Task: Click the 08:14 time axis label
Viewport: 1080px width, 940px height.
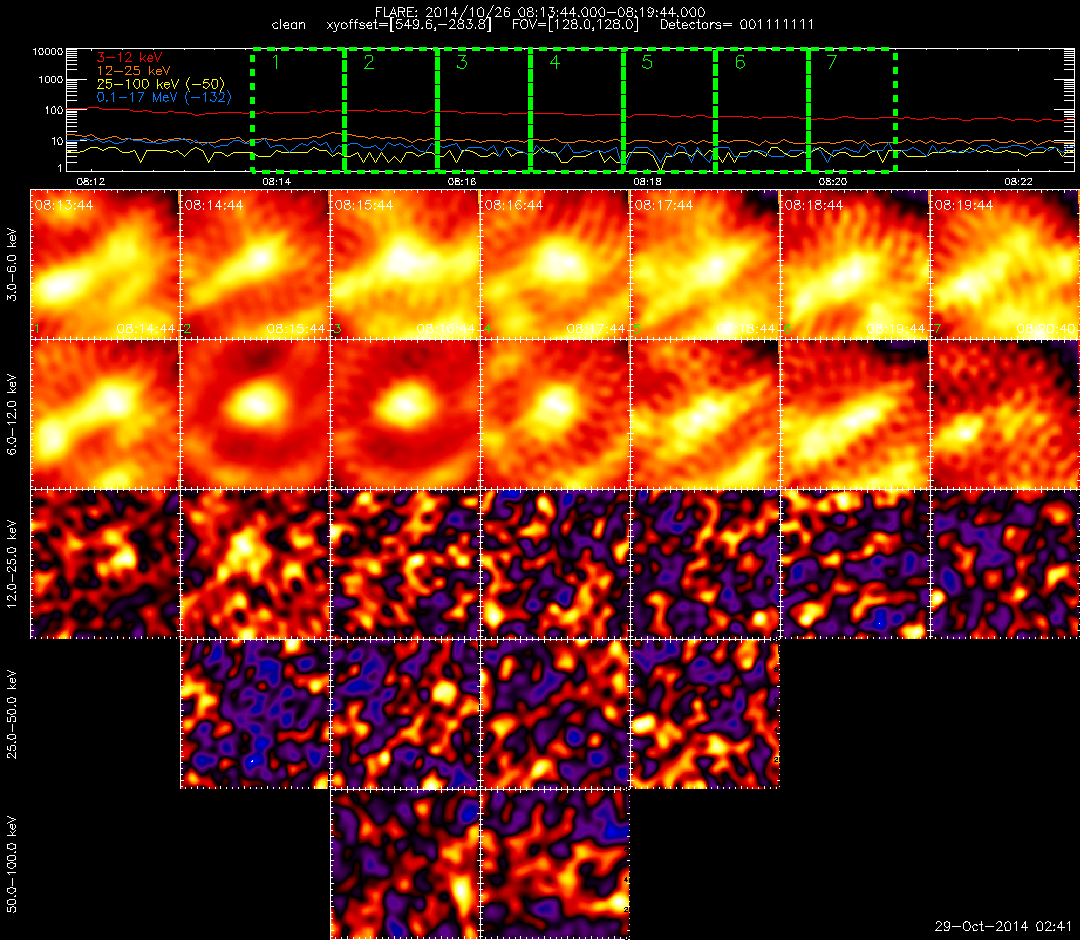Action: [x=276, y=182]
